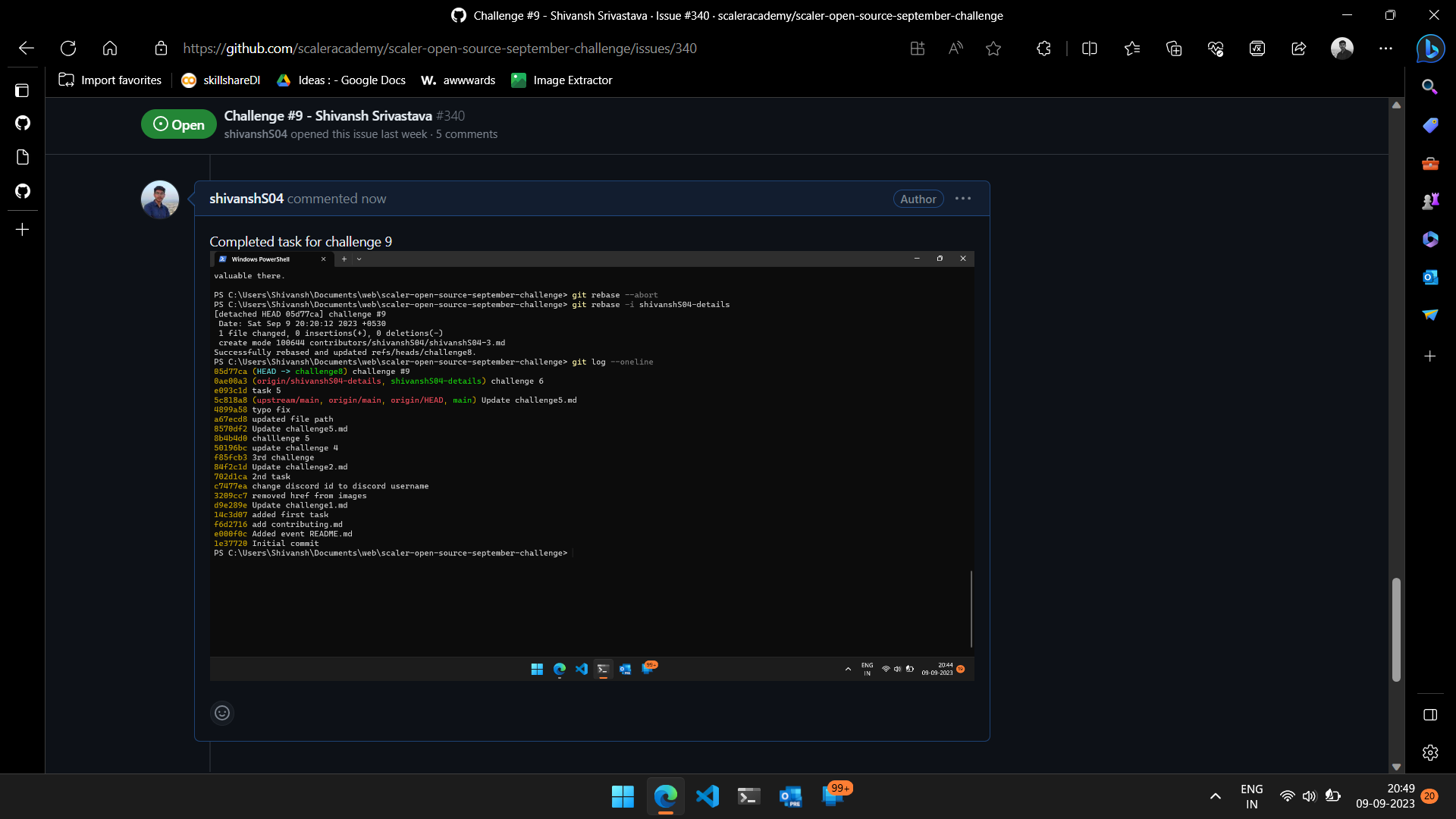1456x819 pixels.
Task: Toggle the vertical tabs panel
Action: (x=22, y=90)
